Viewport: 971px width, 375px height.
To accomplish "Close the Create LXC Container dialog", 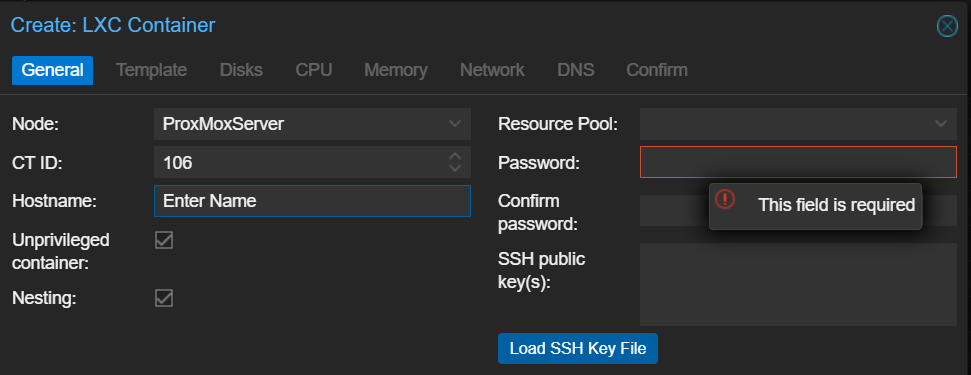I will (x=947, y=26).
